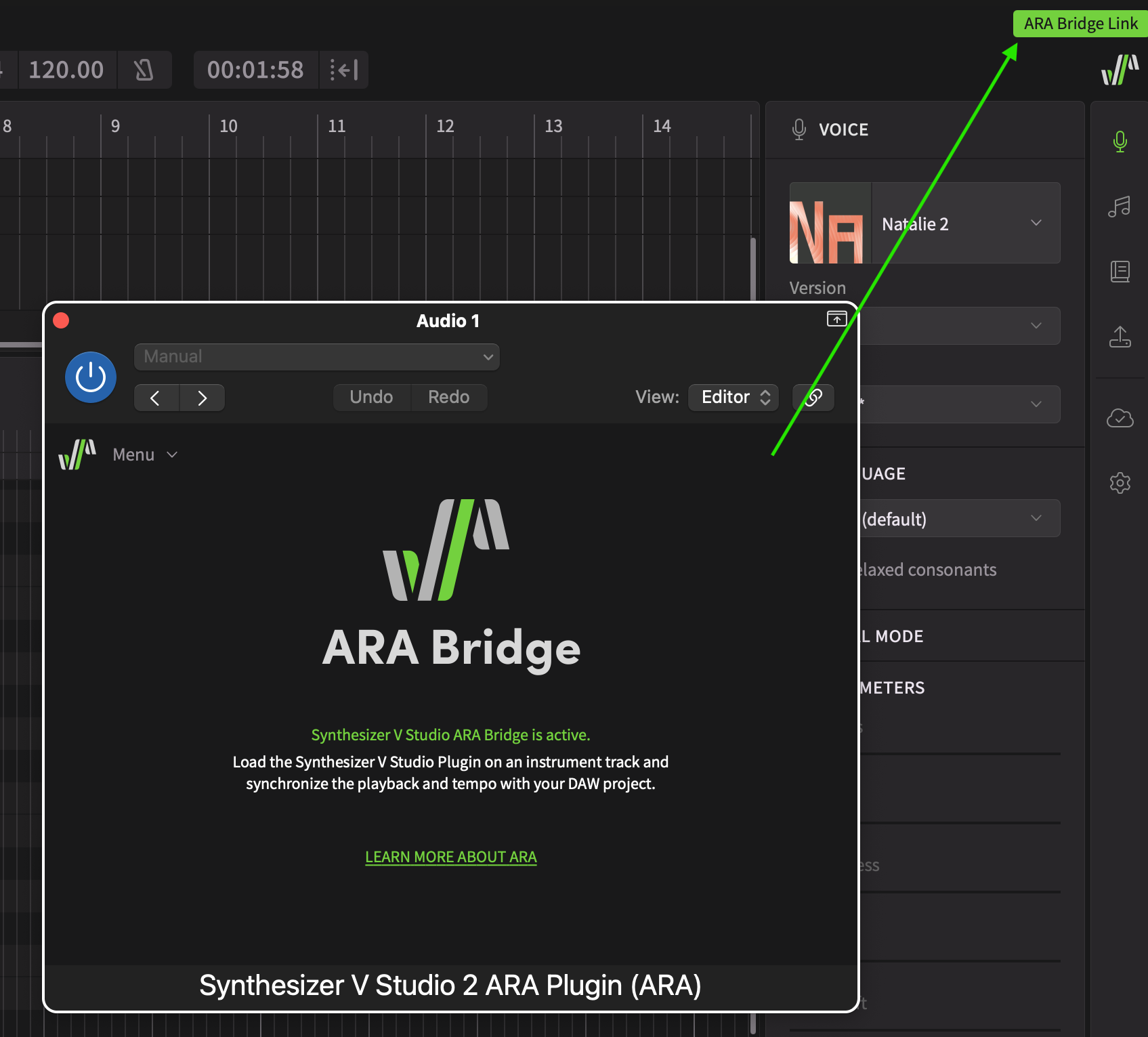Click the bar 10 marker on the timeline ruler
Screen dimensions: 1148x1037
pyautogui.click(x=228, y=126)
